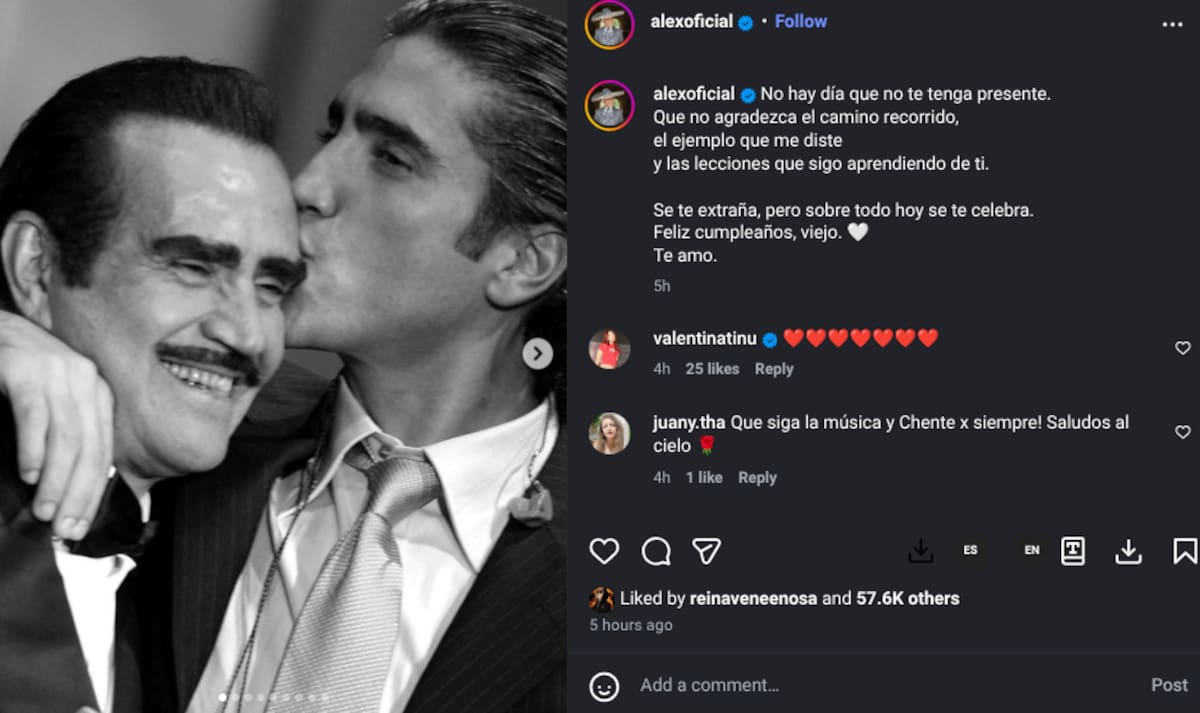Image resolution: width=1200 pixels, height=713 pixels.
Task: Switch translation language to EN
Action: point(1031,550)
